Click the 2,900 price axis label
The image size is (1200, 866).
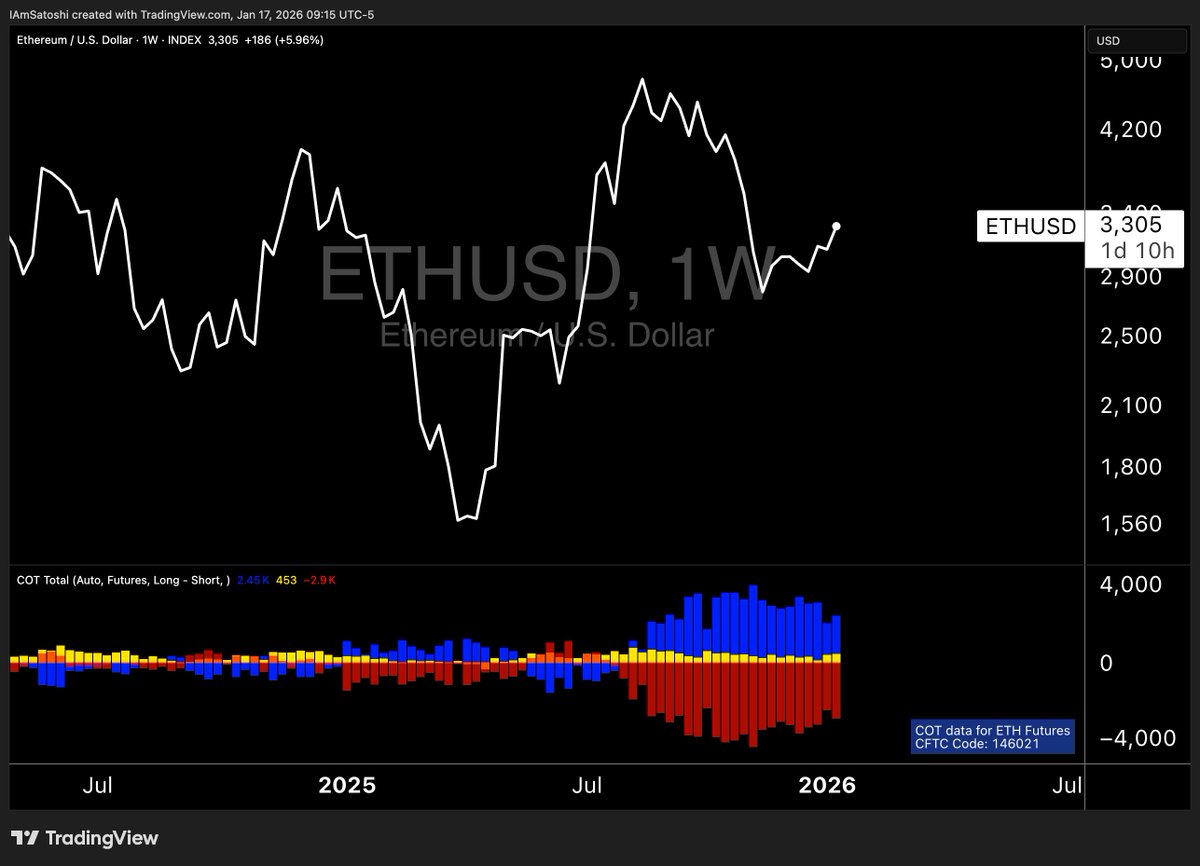[1130, 277]
